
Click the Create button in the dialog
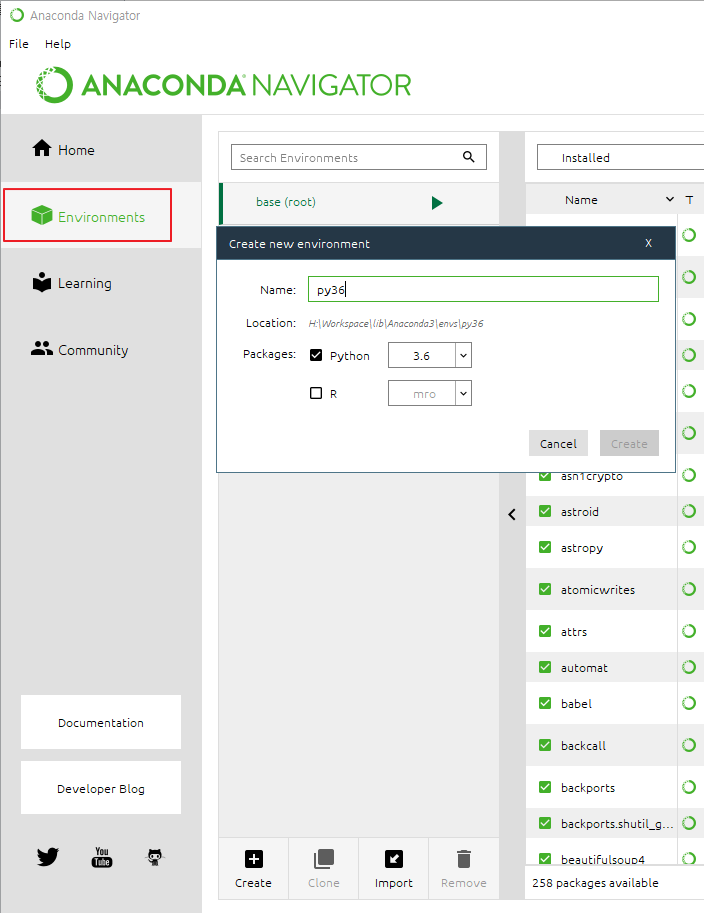[629, 443]
